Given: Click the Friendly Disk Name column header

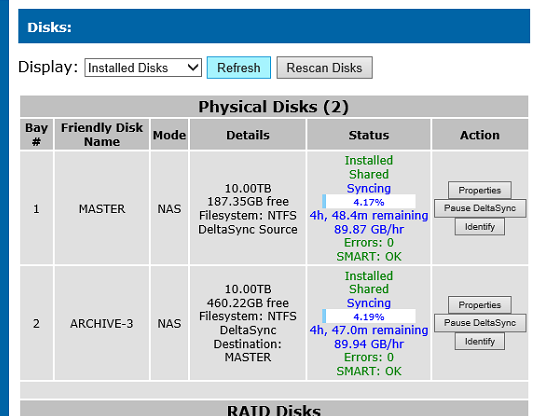Looking at the screenshot, I should [102, 135].
